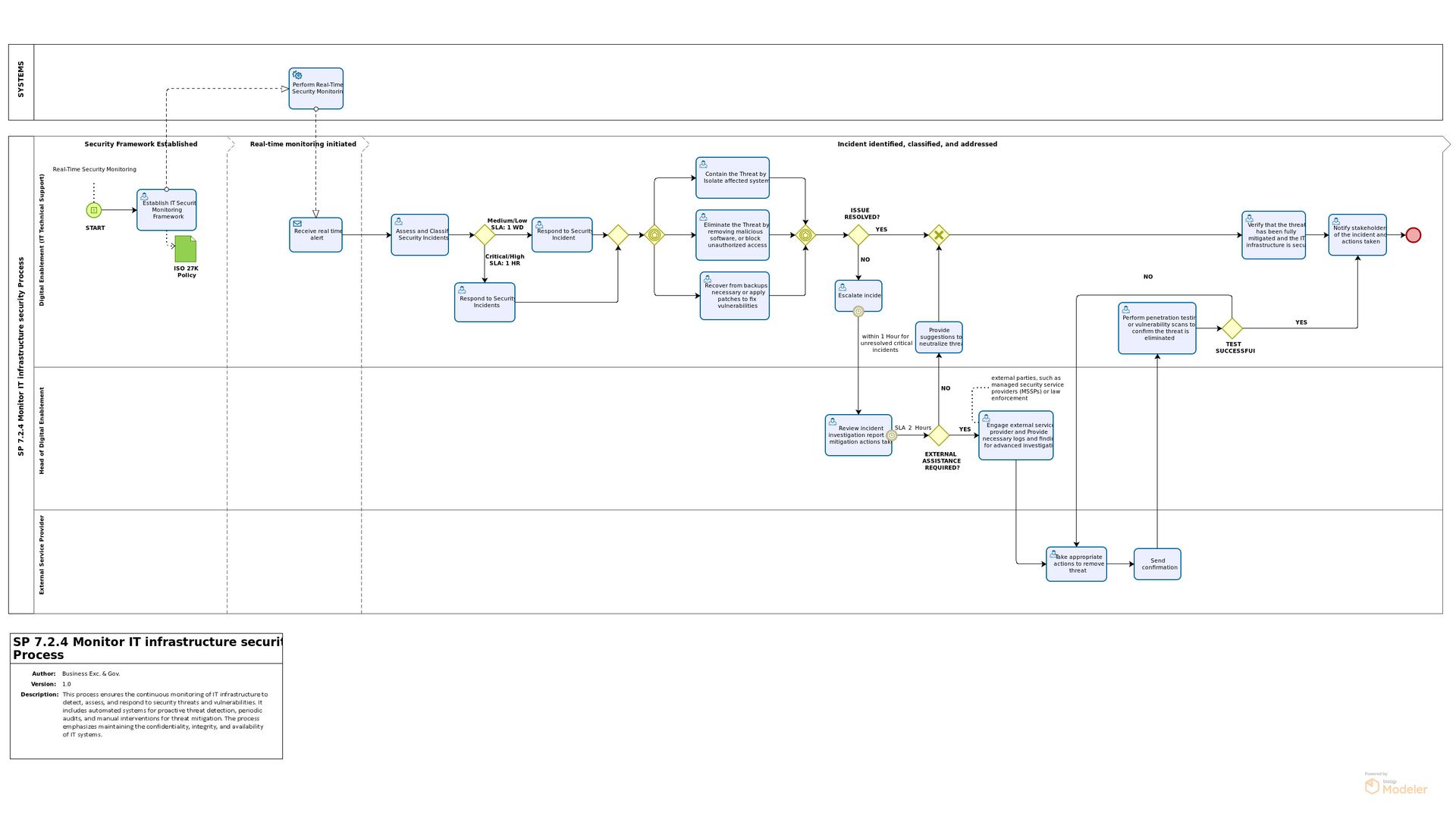Click the Bizagi Modeler logo
The width and height of the screenshot is (1456, 835).
(1395, 786)
